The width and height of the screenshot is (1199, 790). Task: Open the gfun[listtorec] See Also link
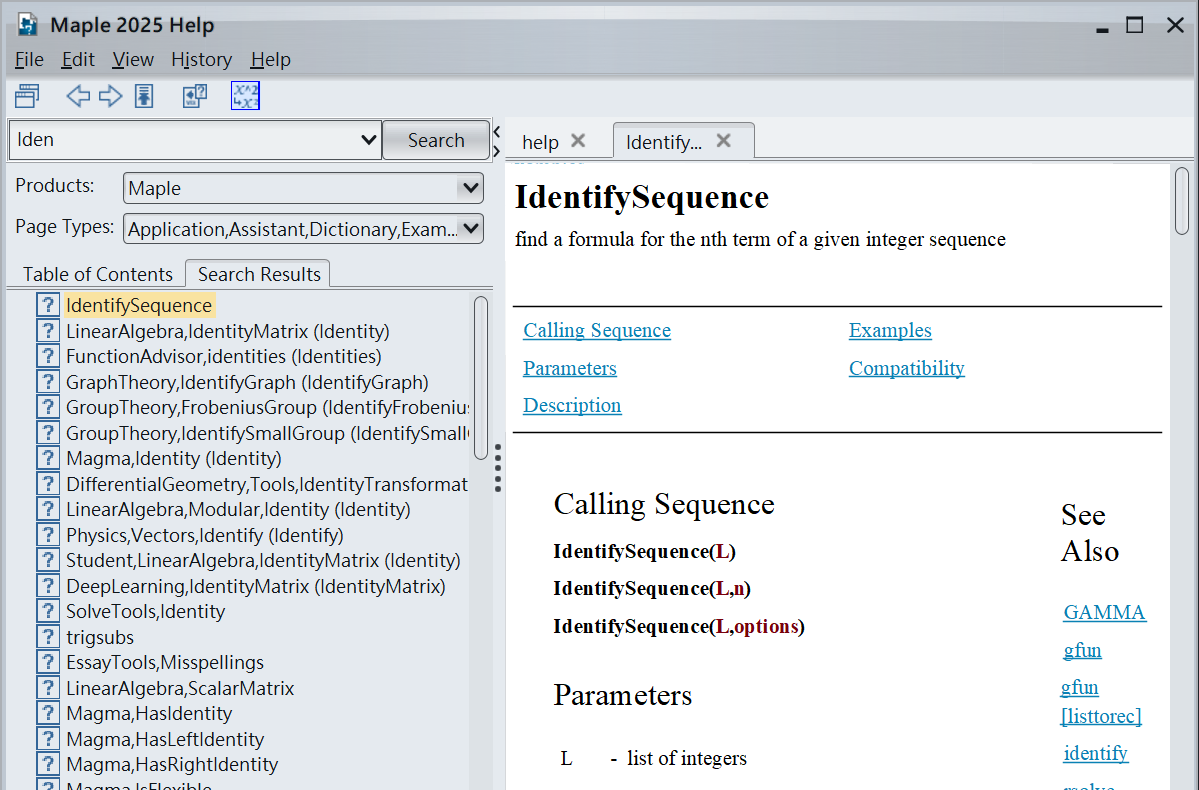pos(1100,701)
